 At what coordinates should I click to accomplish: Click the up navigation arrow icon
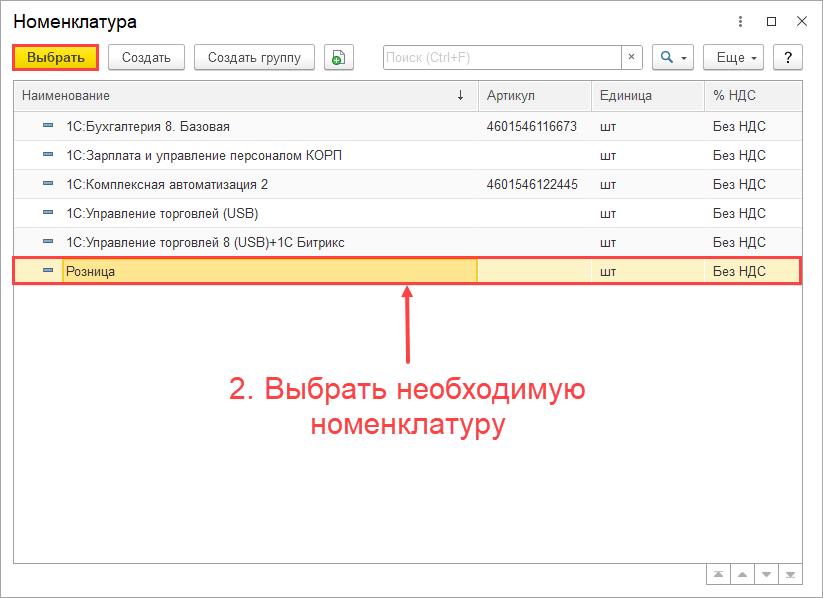point(741,573)
